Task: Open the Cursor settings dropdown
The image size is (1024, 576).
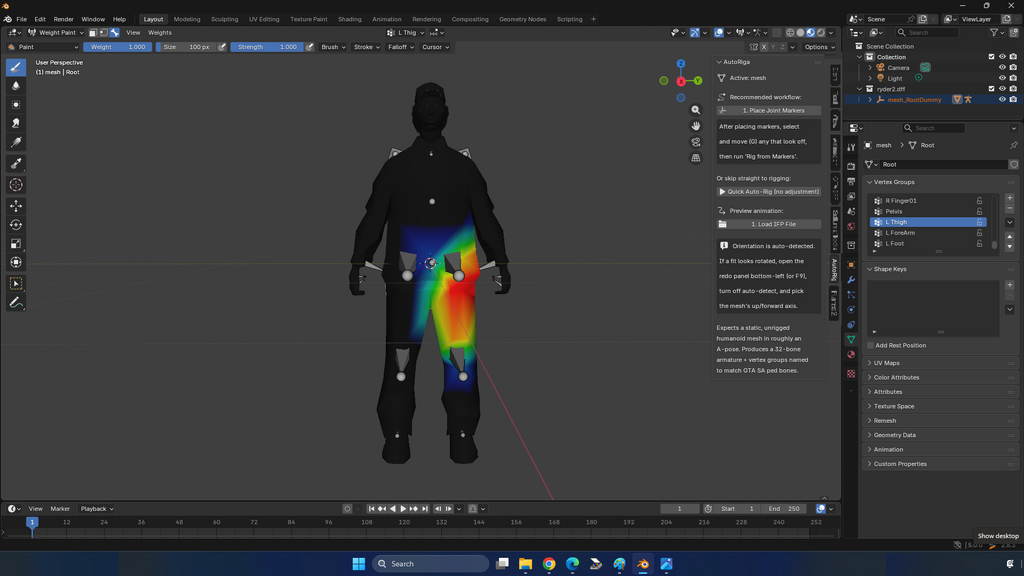Action: point(435,47)
